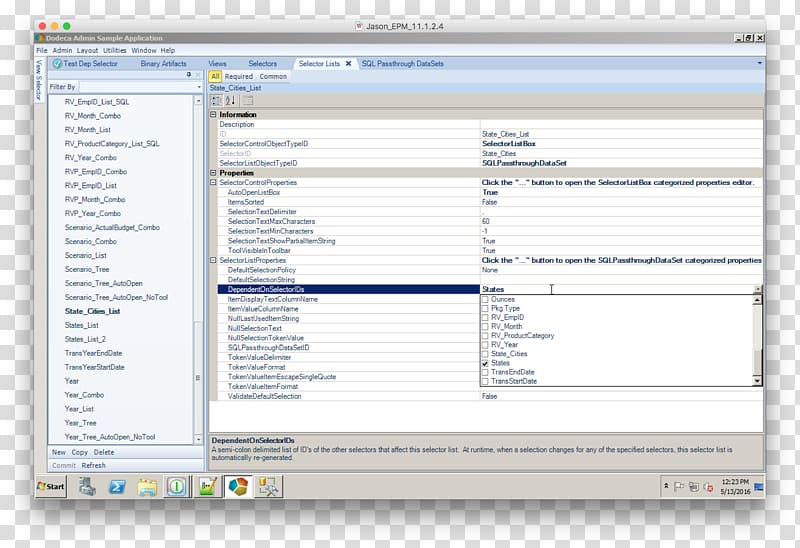Select States_List in the list
800x548 pixels.
pyautogui.click(x=82, y=326)
